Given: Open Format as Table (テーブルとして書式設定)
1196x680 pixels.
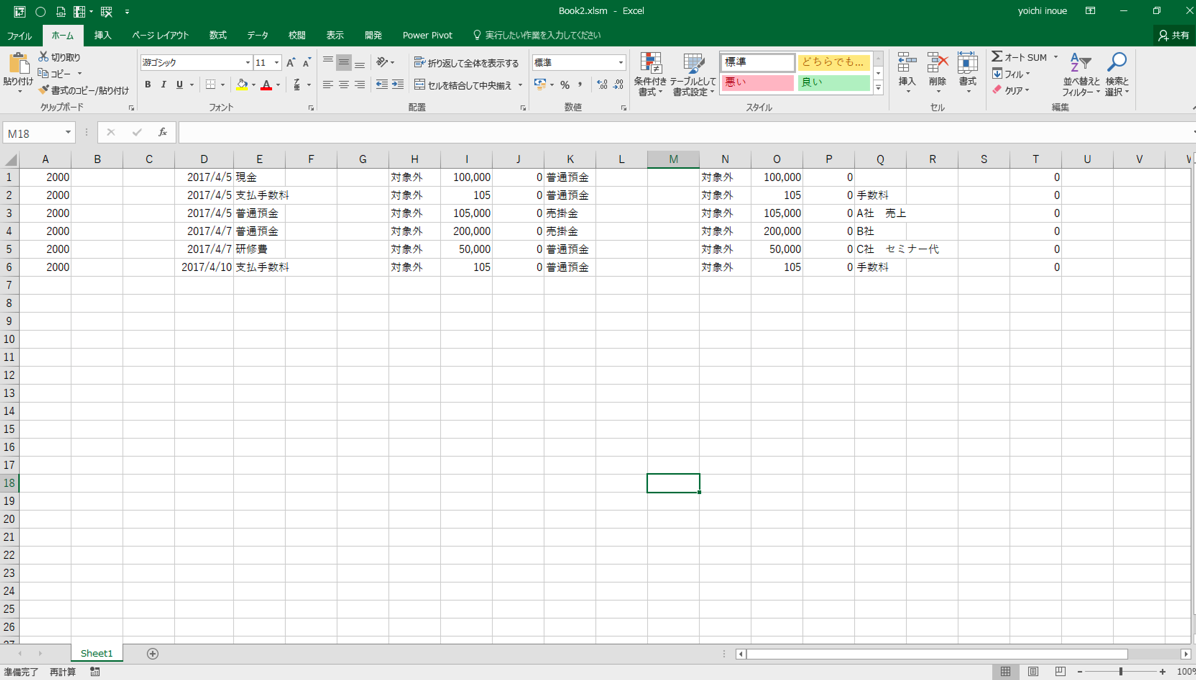Looking at the screenshot, I should click(694, 75).
